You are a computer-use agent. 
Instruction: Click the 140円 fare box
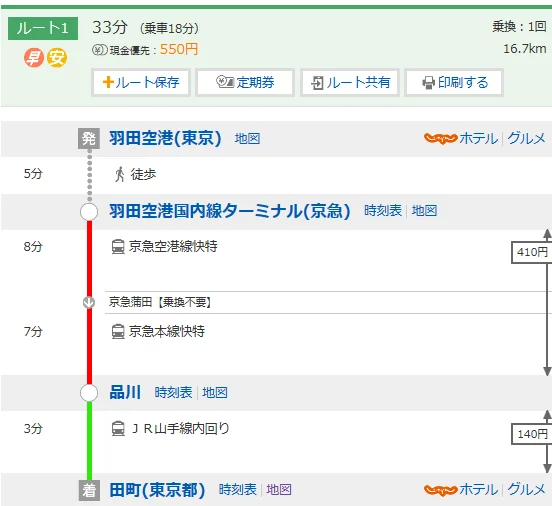pos(532,434)
